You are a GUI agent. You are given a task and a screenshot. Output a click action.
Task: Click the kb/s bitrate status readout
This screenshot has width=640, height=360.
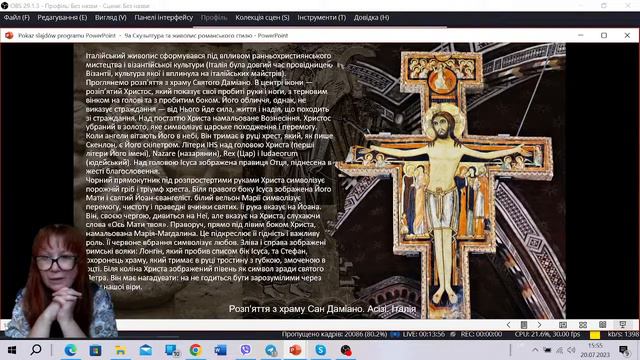click(623, 334)
